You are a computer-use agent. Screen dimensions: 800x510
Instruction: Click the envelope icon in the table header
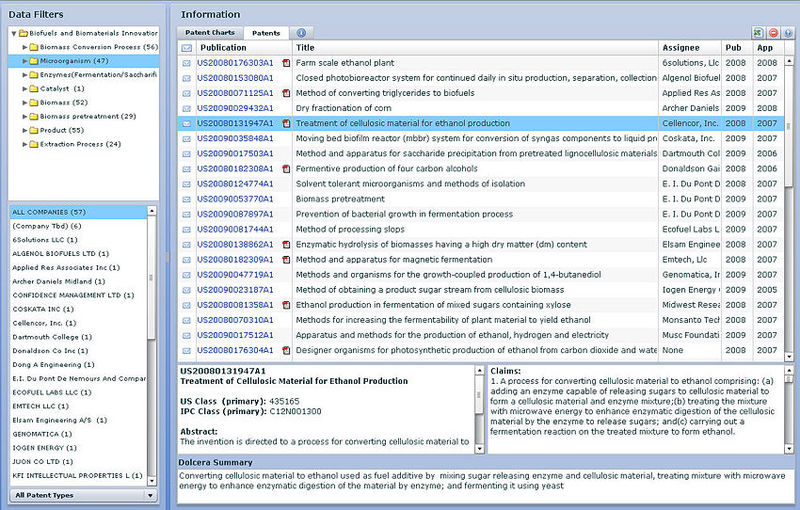click(185, 47)
